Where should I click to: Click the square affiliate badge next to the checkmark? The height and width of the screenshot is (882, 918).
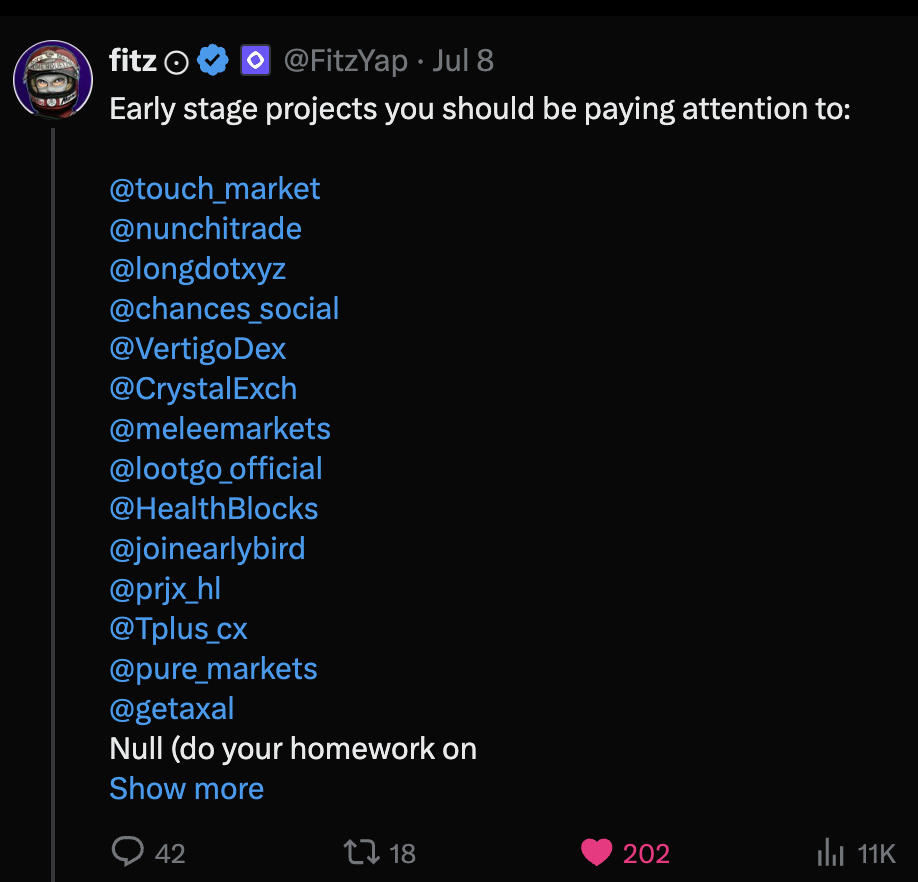click(254, 59)
